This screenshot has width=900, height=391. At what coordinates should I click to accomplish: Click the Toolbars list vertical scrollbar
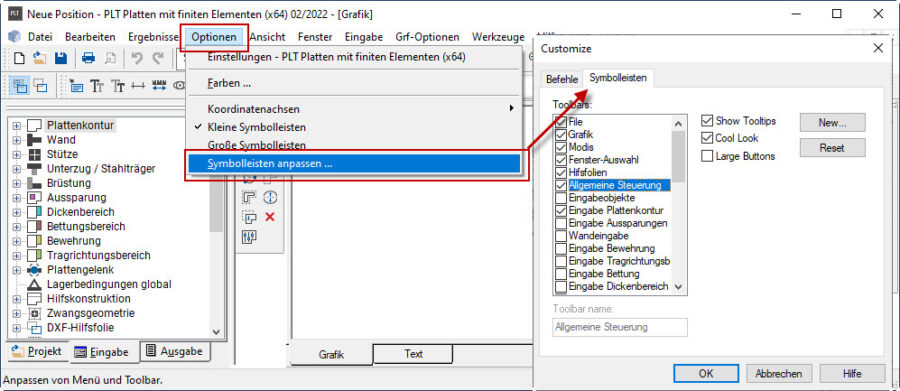(x=678, y=204)
